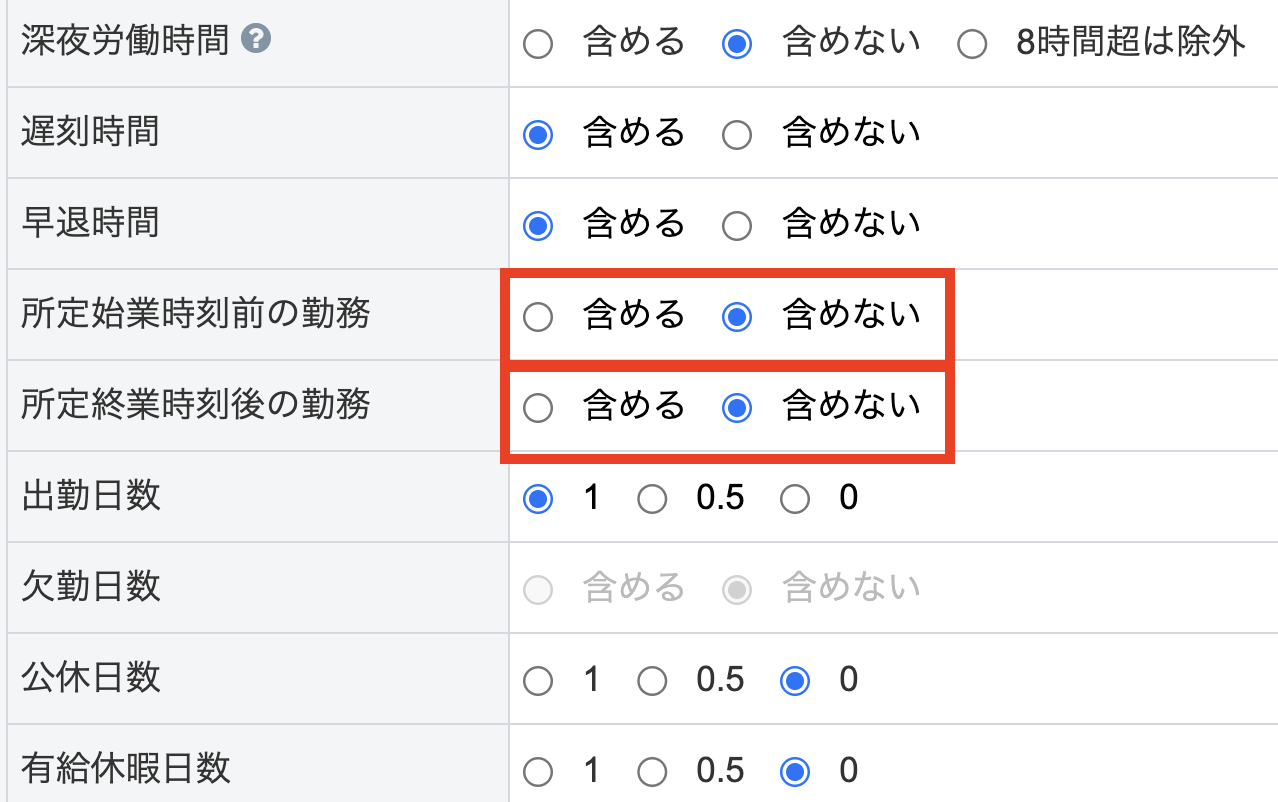Viewport: 1278px width, 802px height.
Task: Select 含めない for 深夜労働時間
Action: (x=737, y=45)
